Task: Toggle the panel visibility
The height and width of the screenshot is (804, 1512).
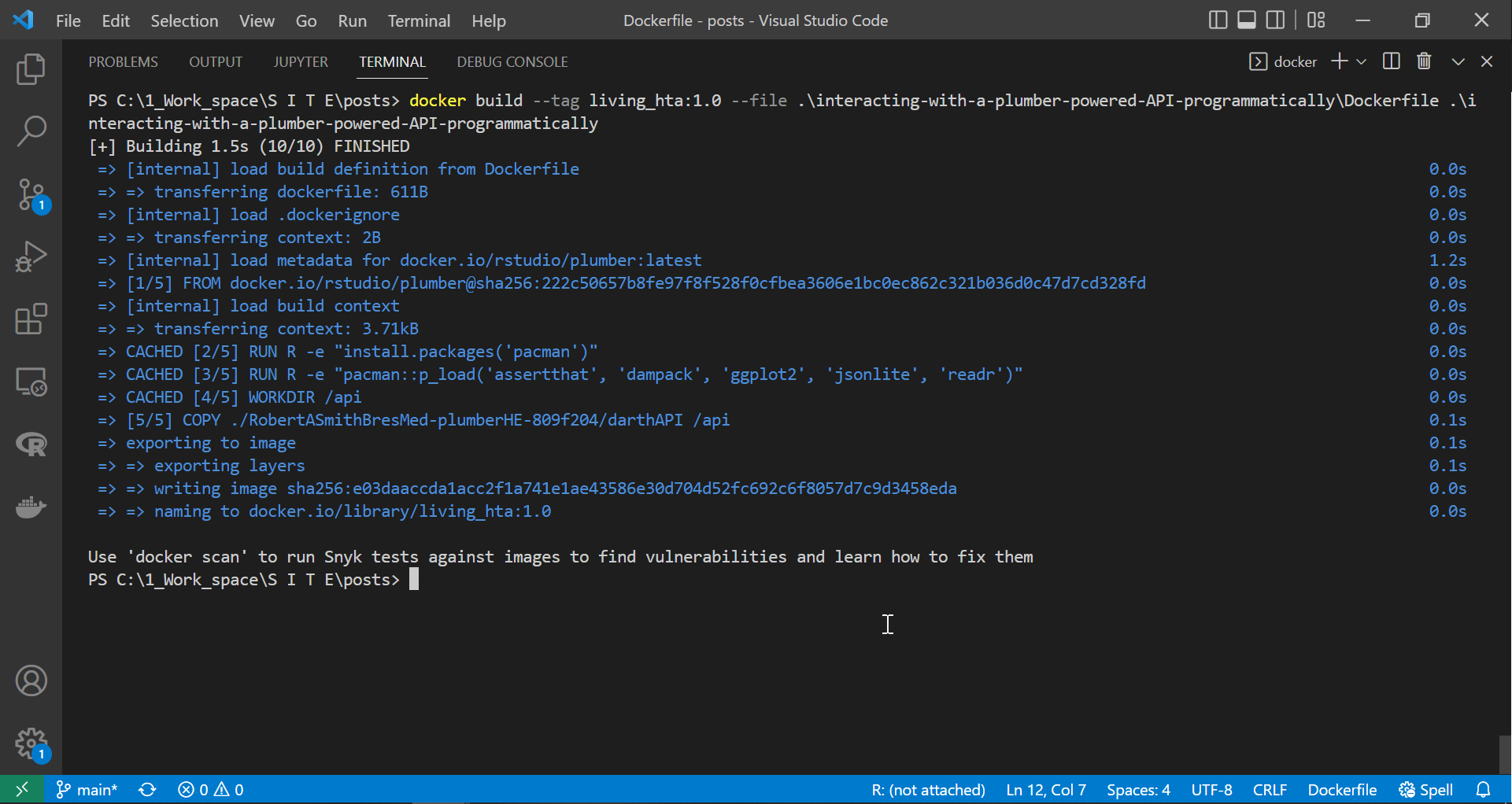Action: tap(1246, 20)
